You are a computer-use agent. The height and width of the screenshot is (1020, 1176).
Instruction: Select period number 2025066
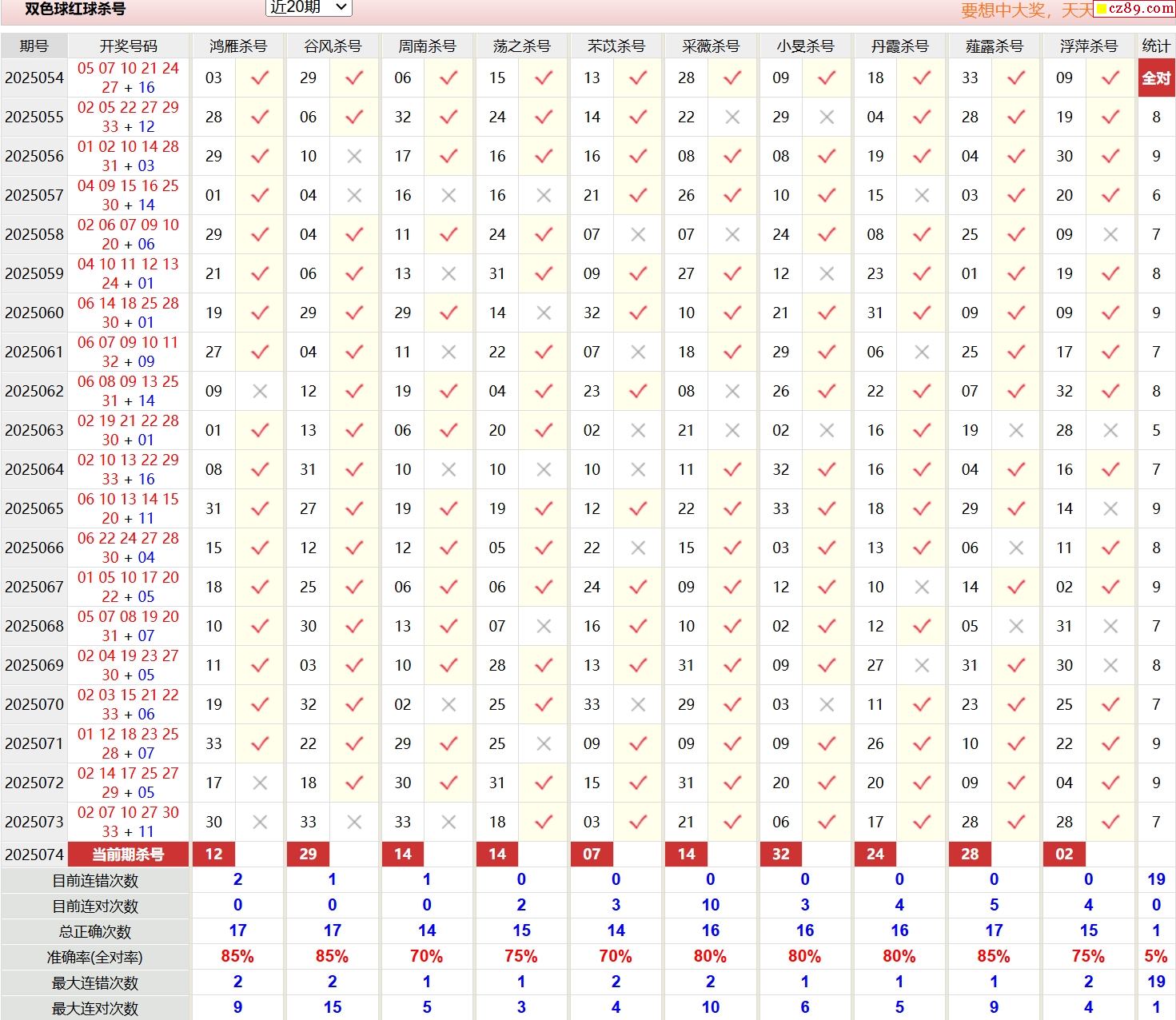click(34, 548)
